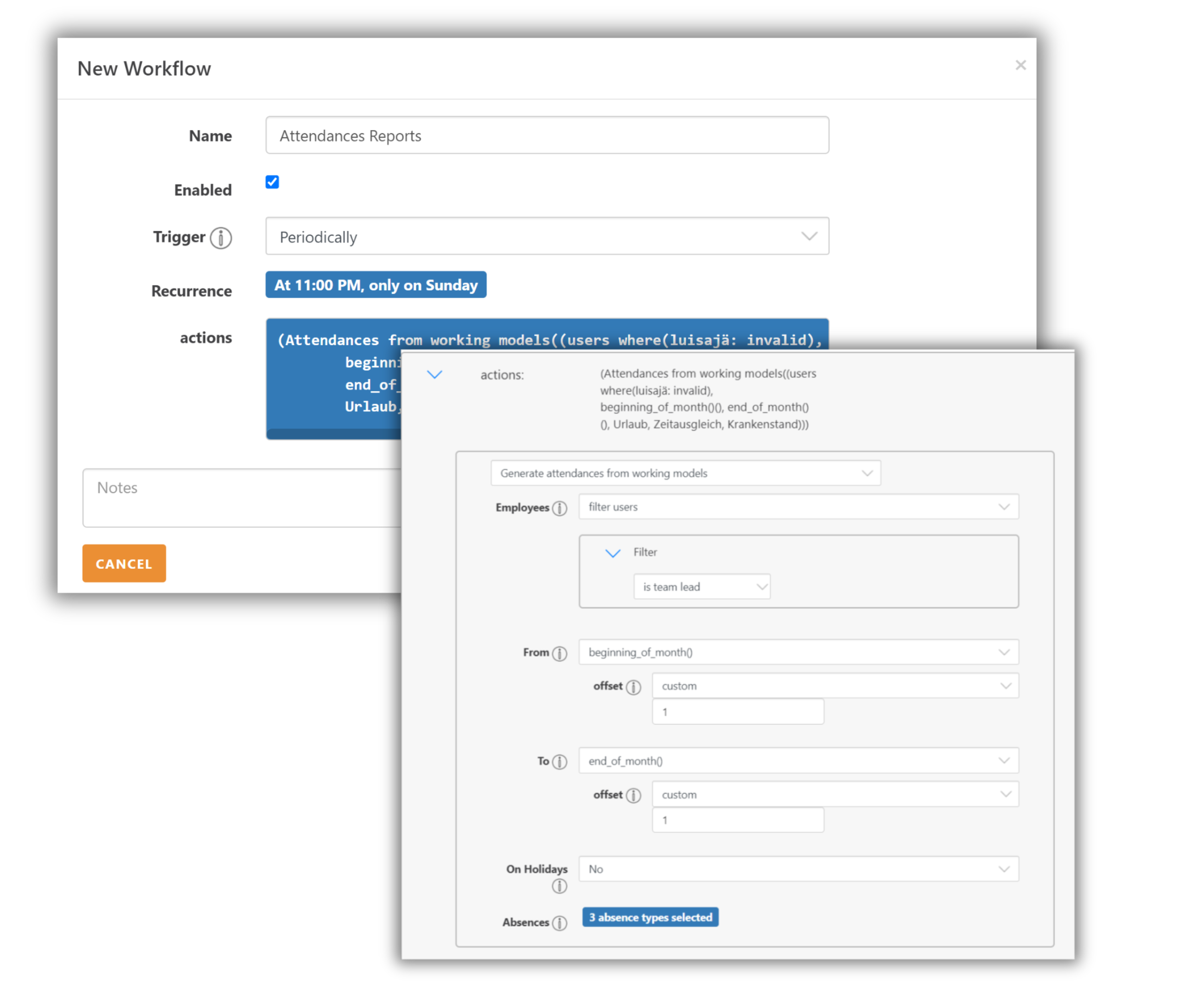Click the info icon beside From offset

(x=633, y=686)
